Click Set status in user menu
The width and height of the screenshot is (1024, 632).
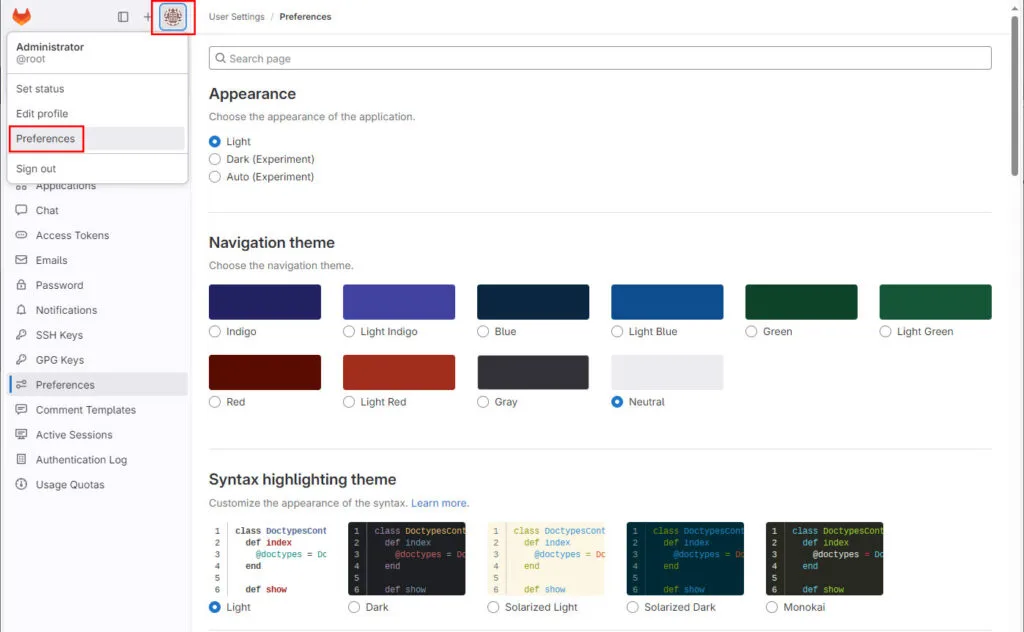[40, 89]
